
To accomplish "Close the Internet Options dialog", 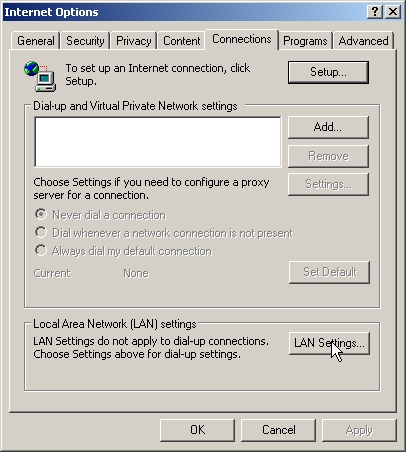I will (x=393, y=12).
